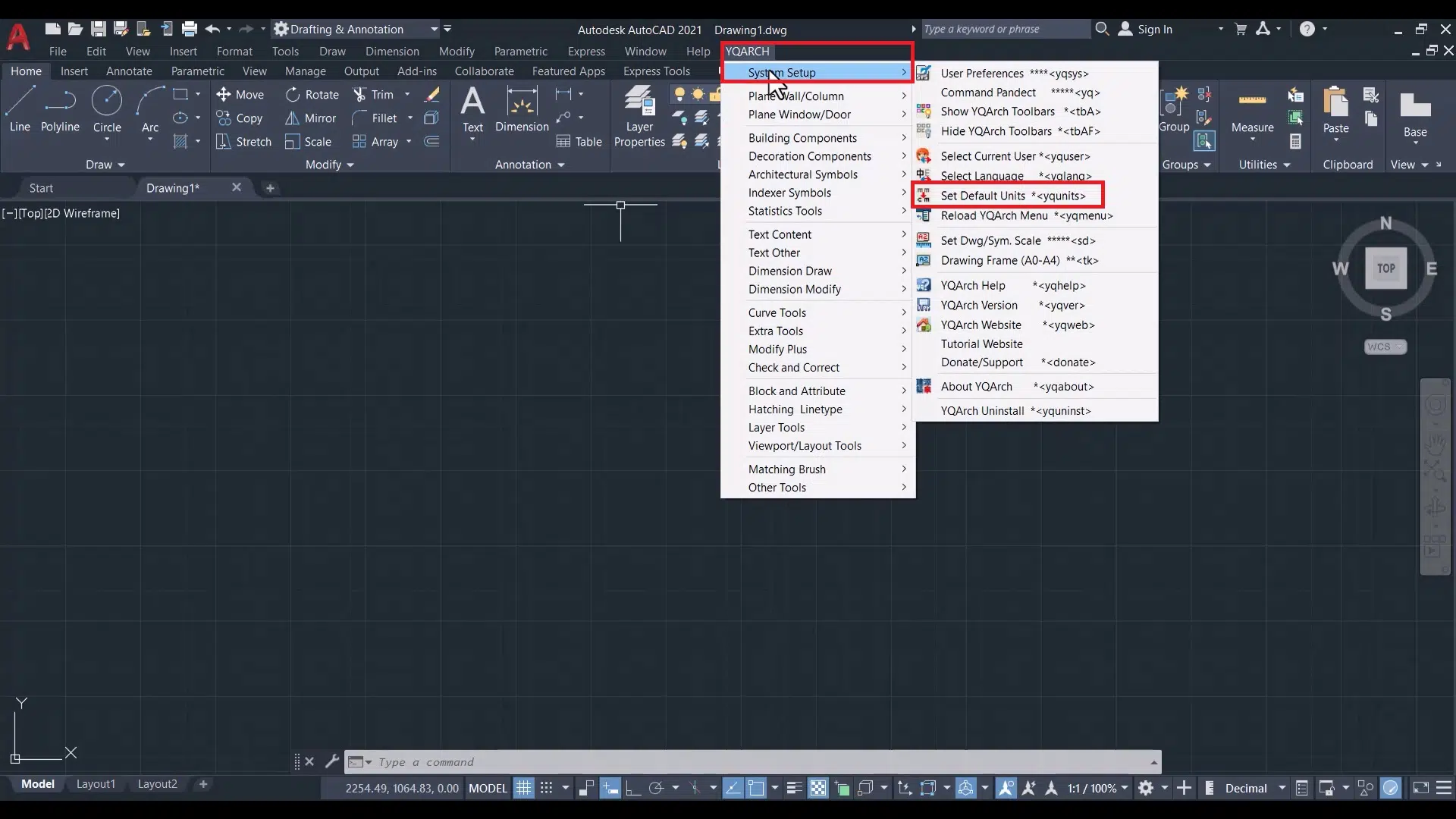The height and width of the screenshot is (819, 1456).
Task: Toggle snap mode in status bar
Action: pos(546,788)
